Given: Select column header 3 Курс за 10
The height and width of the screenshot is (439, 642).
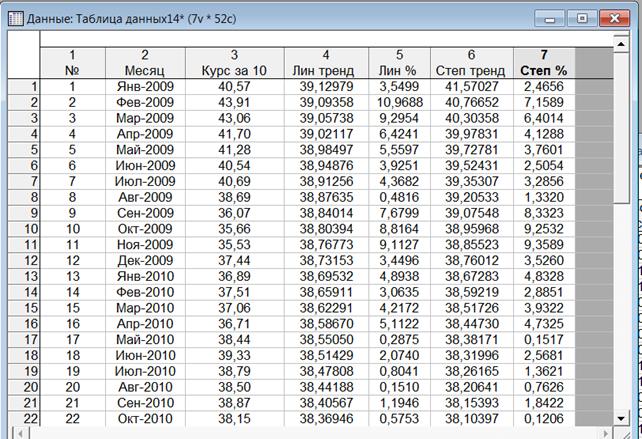Looking at the screenshot, I should (235, 63).
